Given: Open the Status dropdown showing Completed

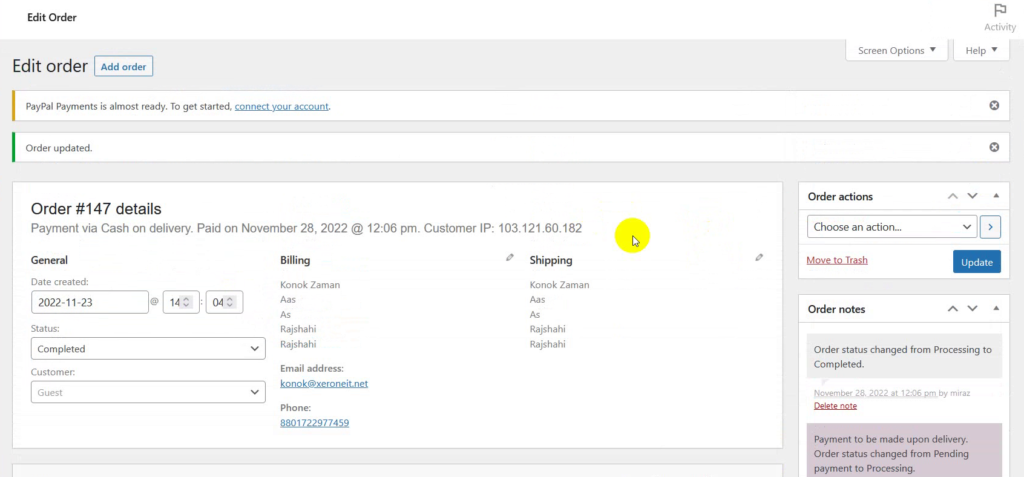Looking at the screenshot, I should click(x=148, y=349).
